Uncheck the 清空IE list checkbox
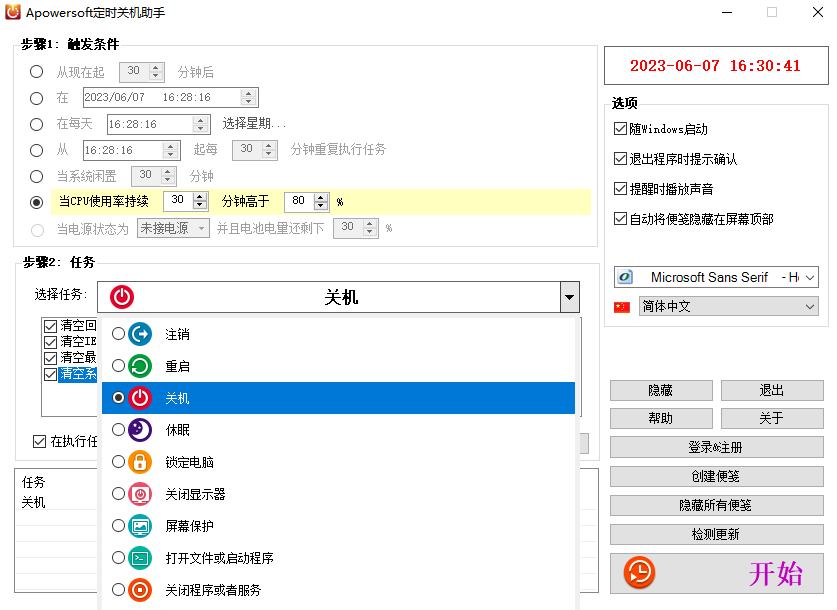 coord(50,342)
